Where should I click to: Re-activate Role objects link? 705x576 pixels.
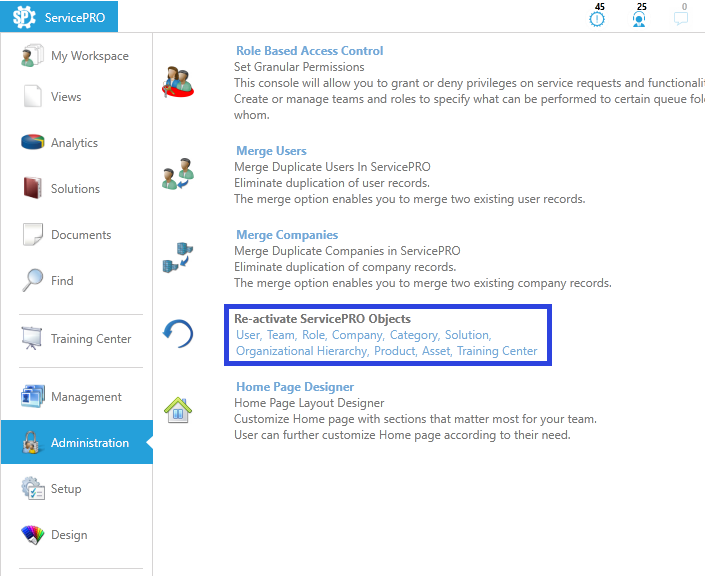coord(314,335)
